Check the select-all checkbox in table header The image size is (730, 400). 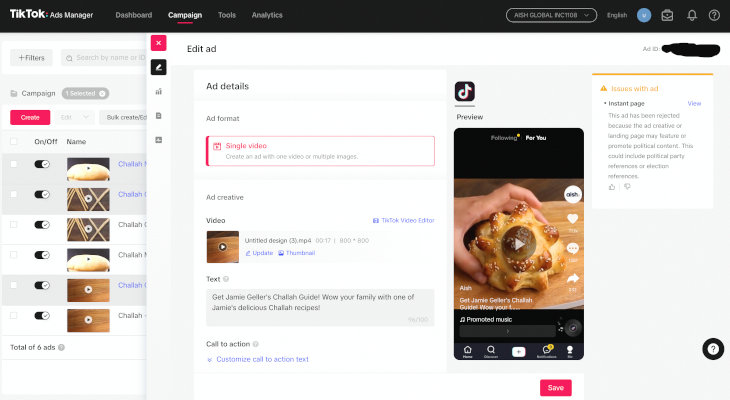click(x=14, y=142)
